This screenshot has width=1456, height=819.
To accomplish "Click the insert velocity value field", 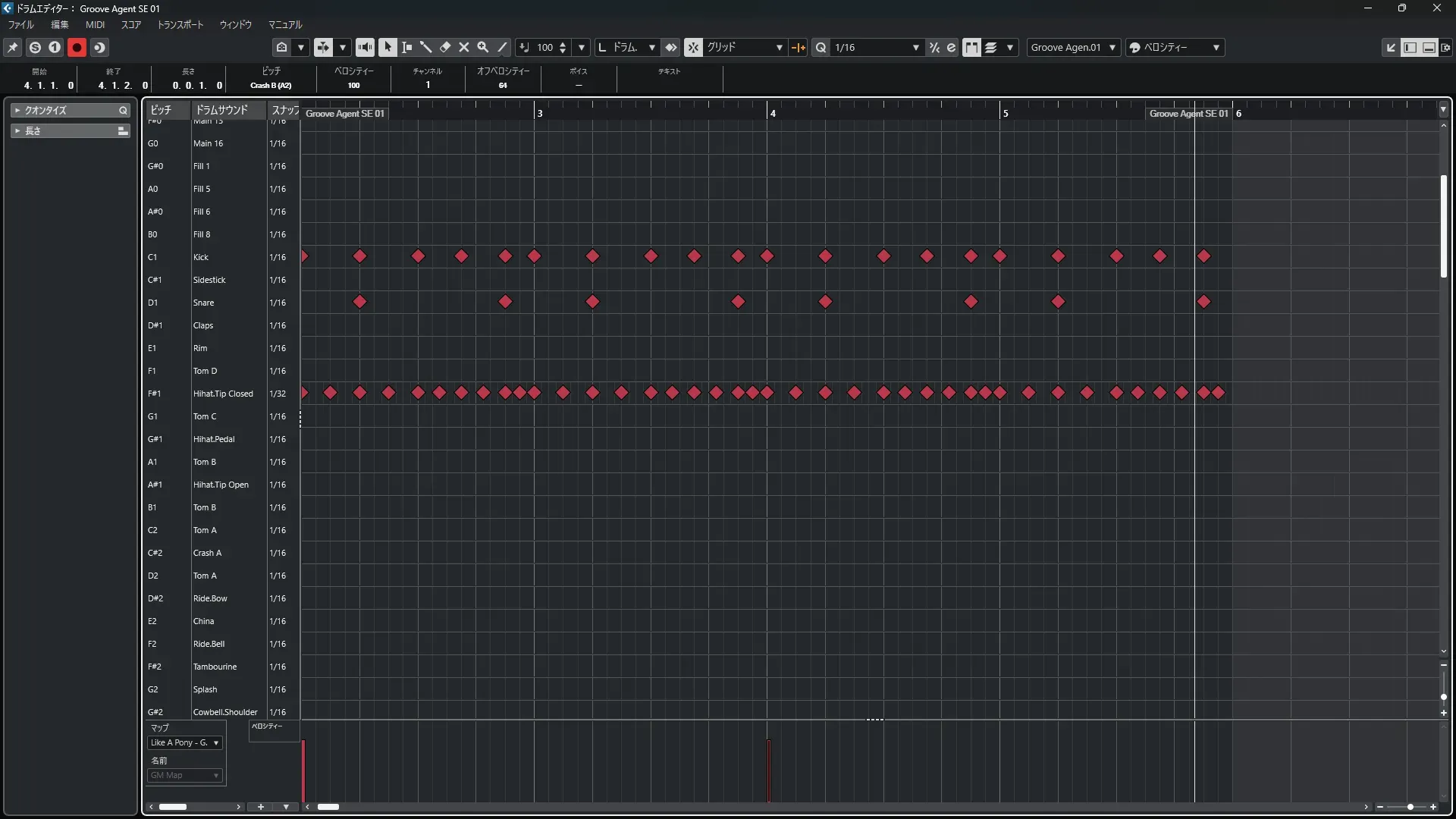I will tap(544, 47).
